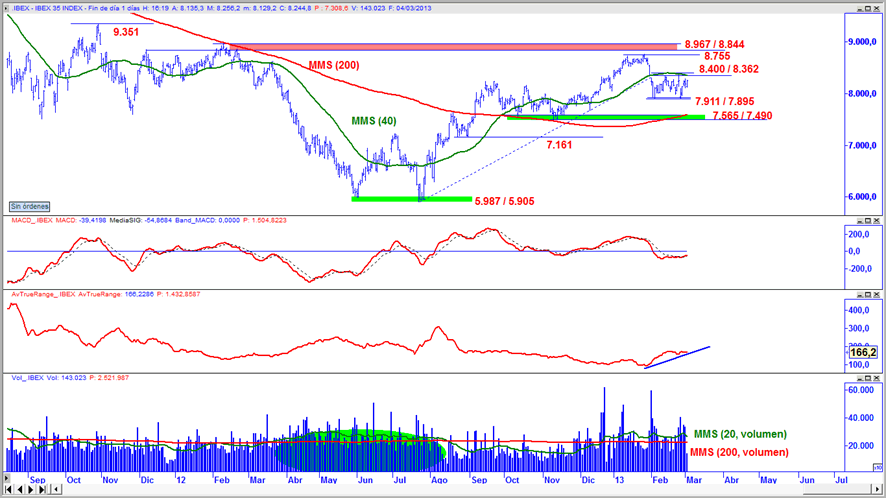
Task: Minimize the Vol_IBEX volume panel
Action: point(861,378)
